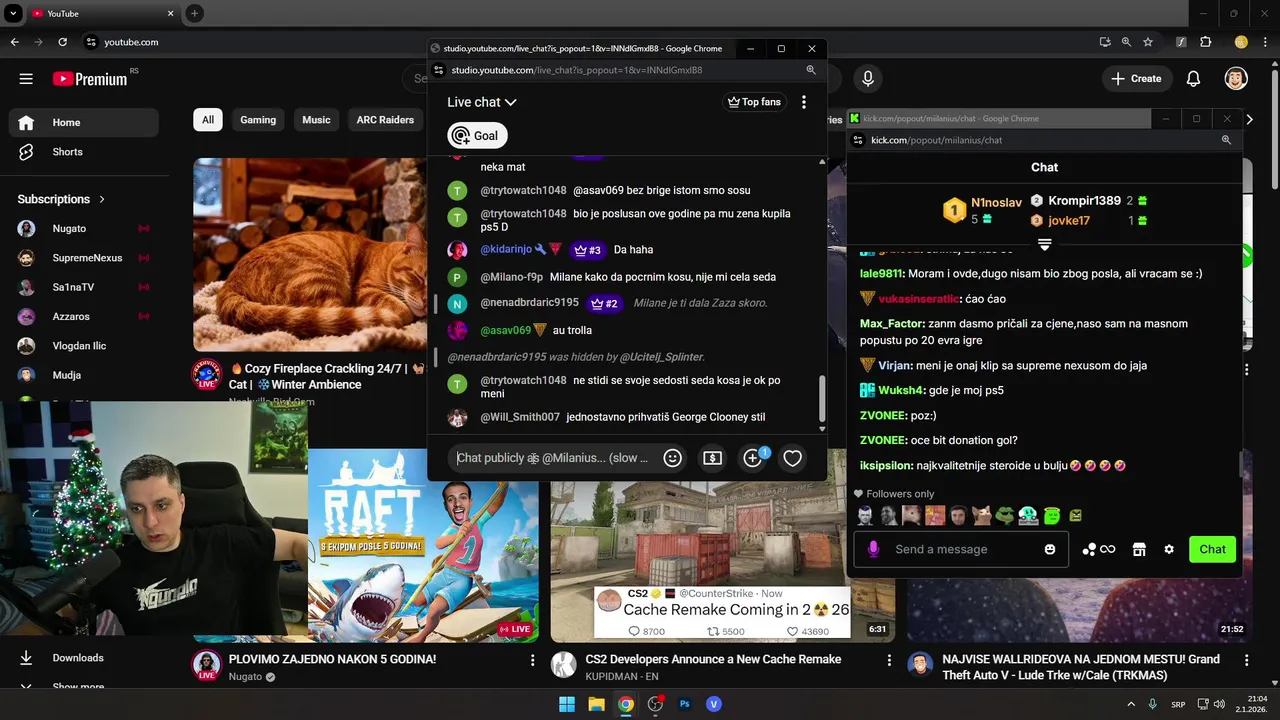Bookmark this page with the star icon
The height and width of the screenshot is (720, 1280).
tap(1148, 42)
